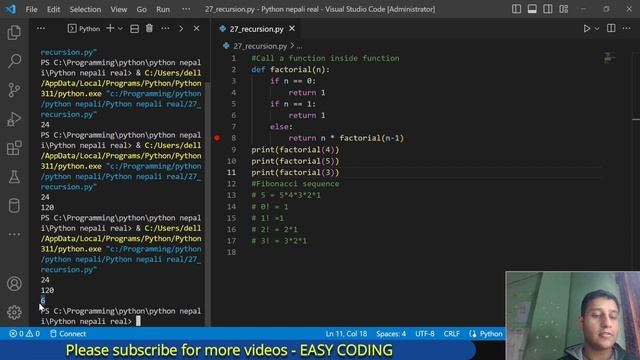Image resolution: width=640 pixels, height=360 pixels.
Task: Show errors and warnings in status bar
Action: tap(24, 333)
